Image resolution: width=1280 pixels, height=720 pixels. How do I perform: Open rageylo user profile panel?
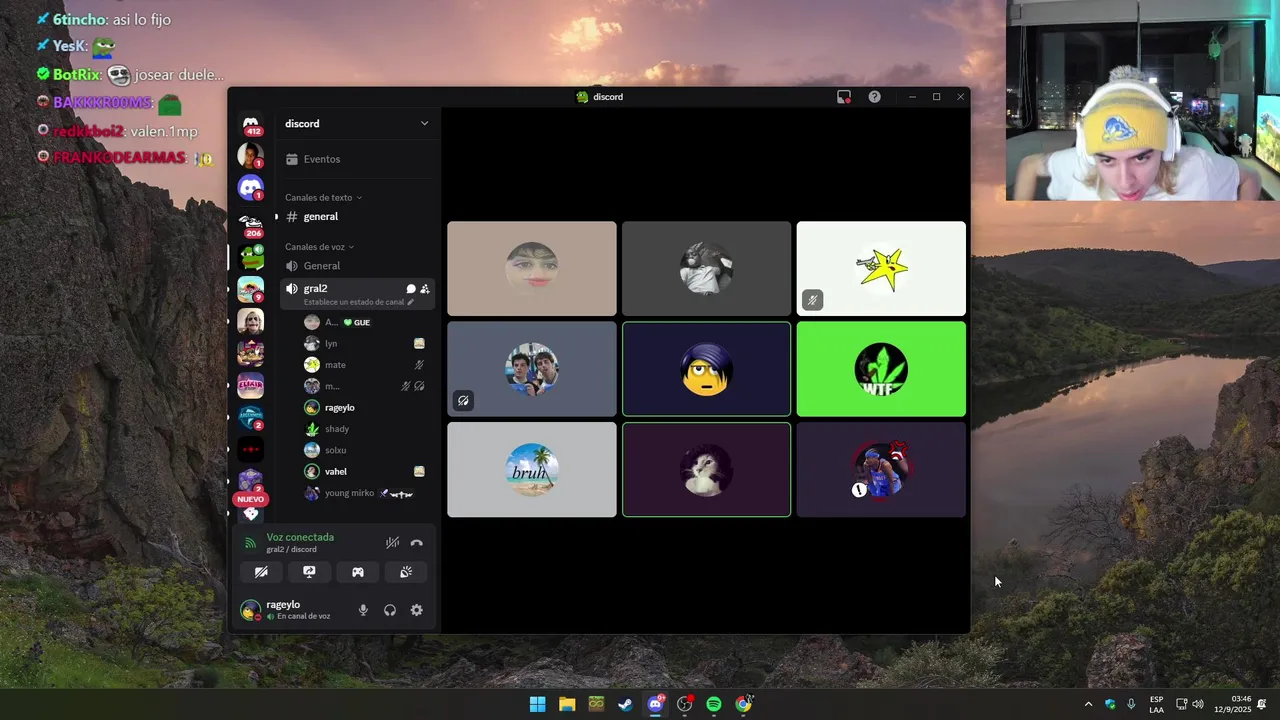pyautogui.click(x=290, y=610)
